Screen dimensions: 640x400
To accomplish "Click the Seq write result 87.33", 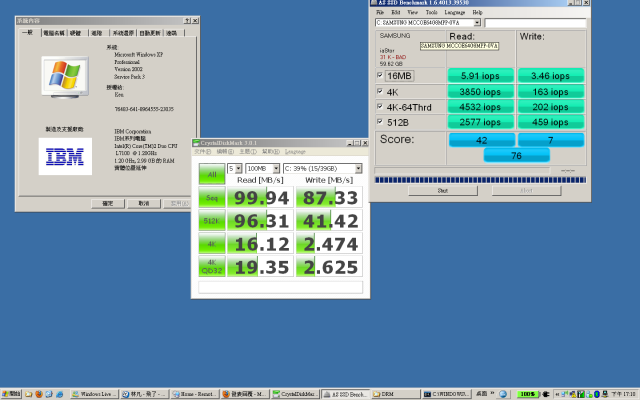I will coord(329,198).
